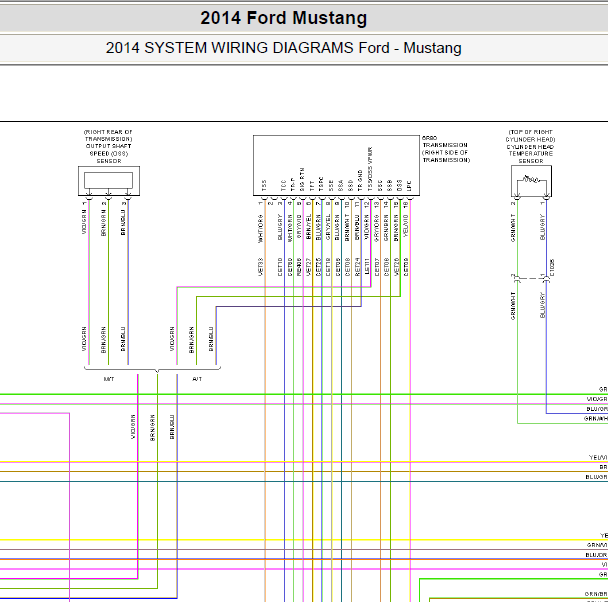Click the "LE111" circuit code label

click(367, 267)
